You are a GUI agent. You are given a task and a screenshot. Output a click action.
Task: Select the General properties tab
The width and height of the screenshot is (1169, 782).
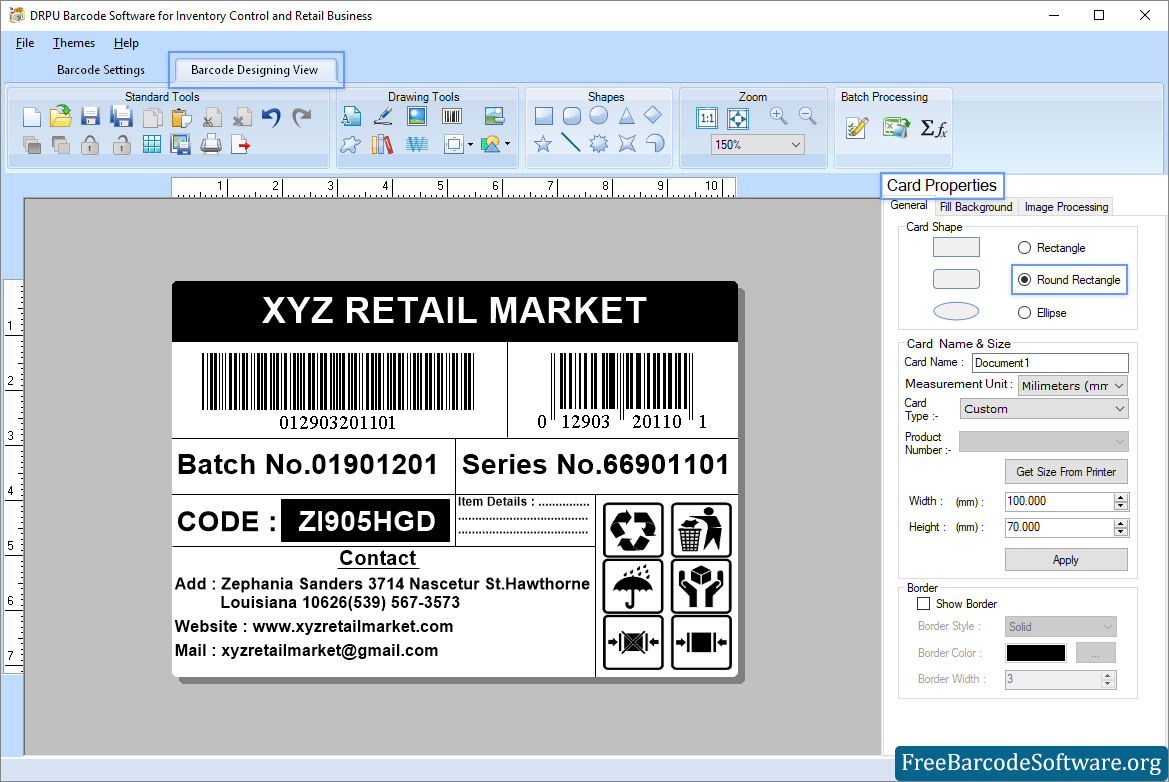click(909, 206)
